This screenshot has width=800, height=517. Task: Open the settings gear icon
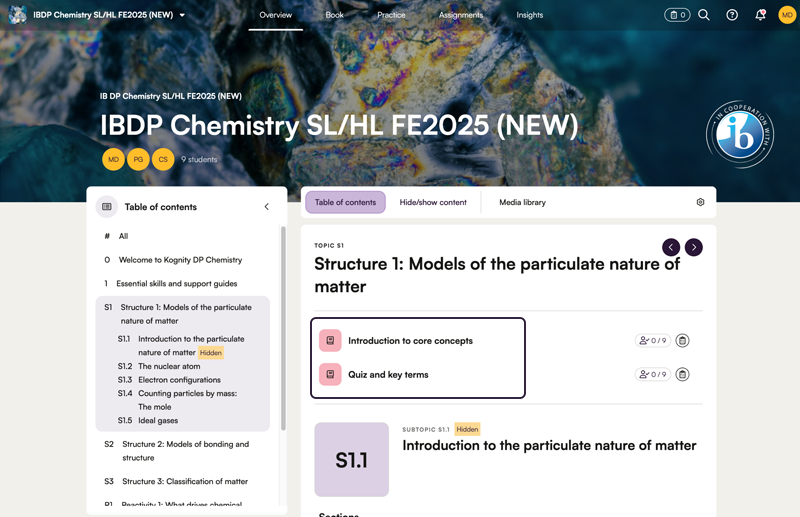point(701,202)
